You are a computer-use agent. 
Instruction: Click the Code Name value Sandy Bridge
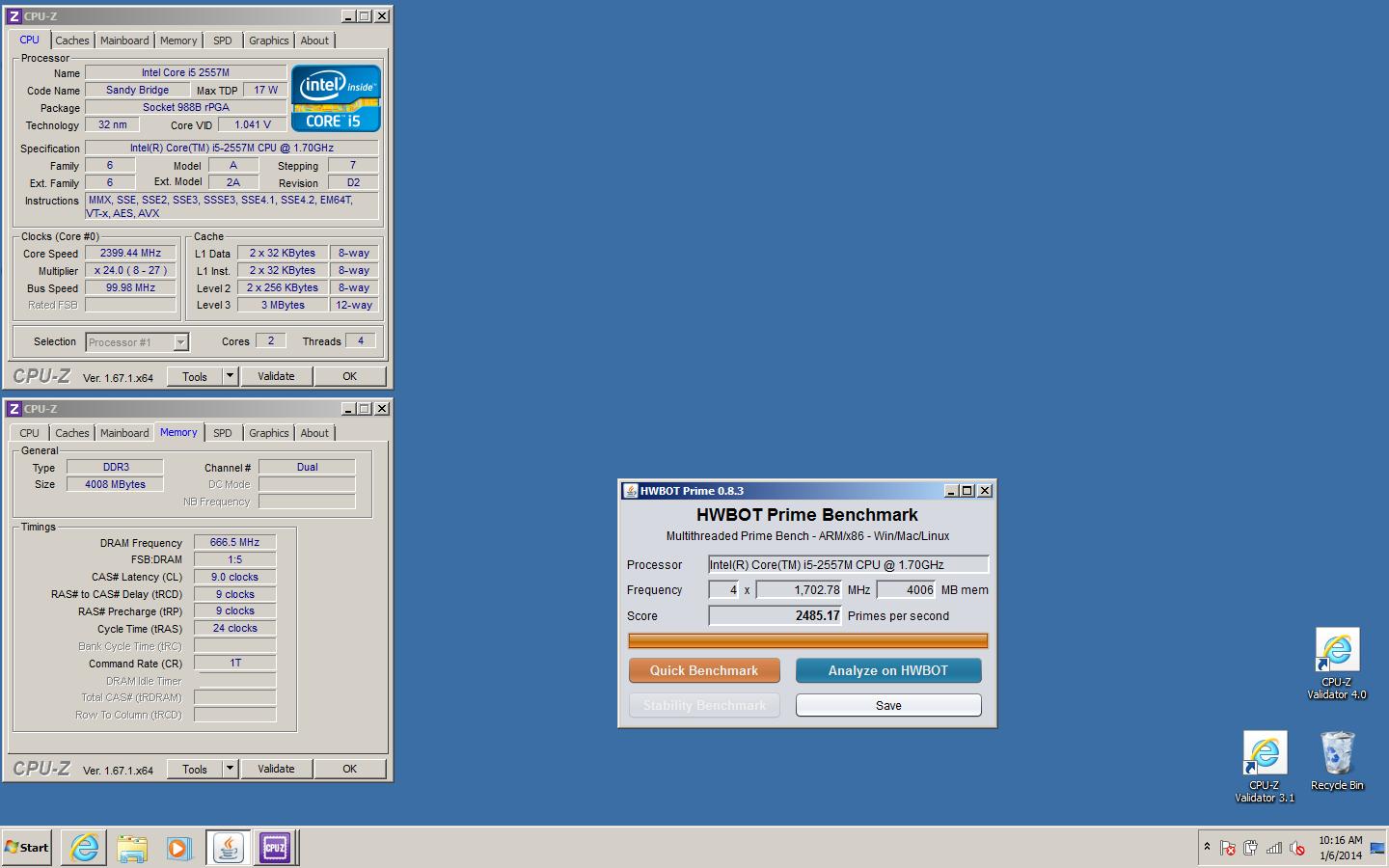(137, 90)
